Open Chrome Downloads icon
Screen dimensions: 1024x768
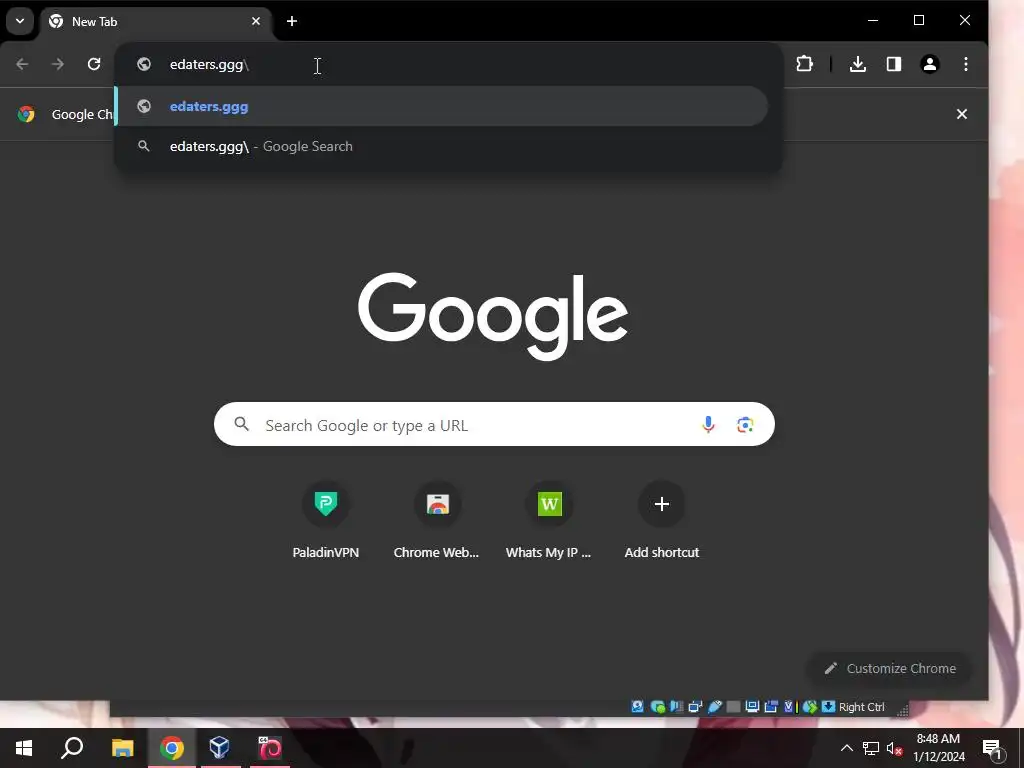click(857, 64)
